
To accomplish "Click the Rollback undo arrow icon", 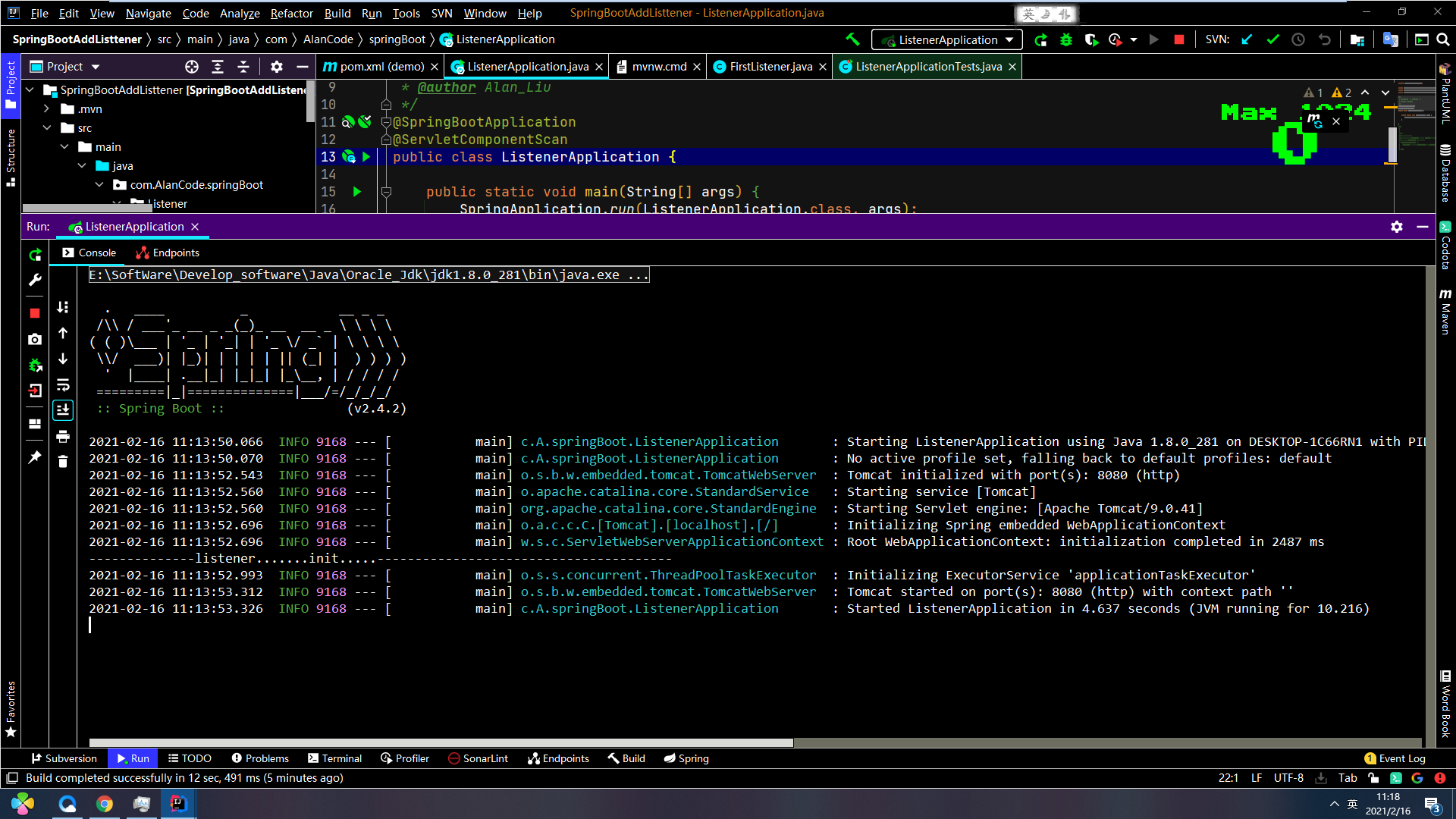I will pos(1324,39).
